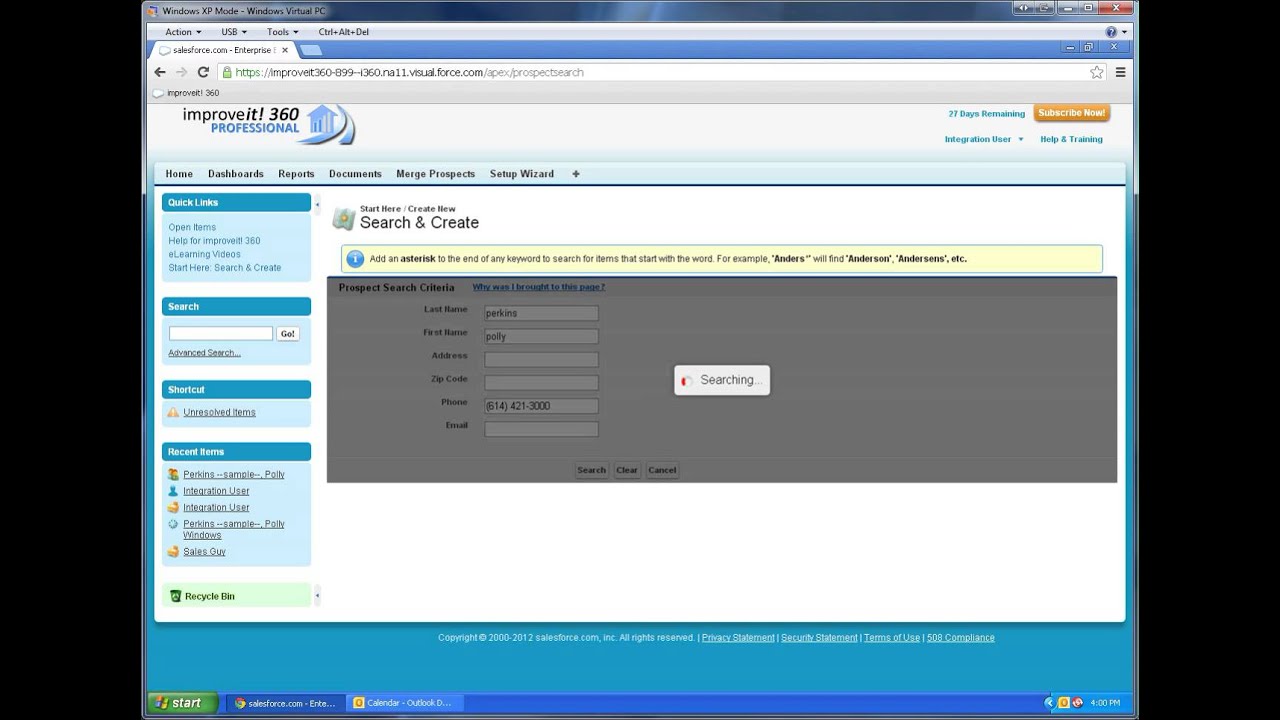Click the Start button
Image resolution: width=1280 pixels, height=720 pixels.
point(180,703)
